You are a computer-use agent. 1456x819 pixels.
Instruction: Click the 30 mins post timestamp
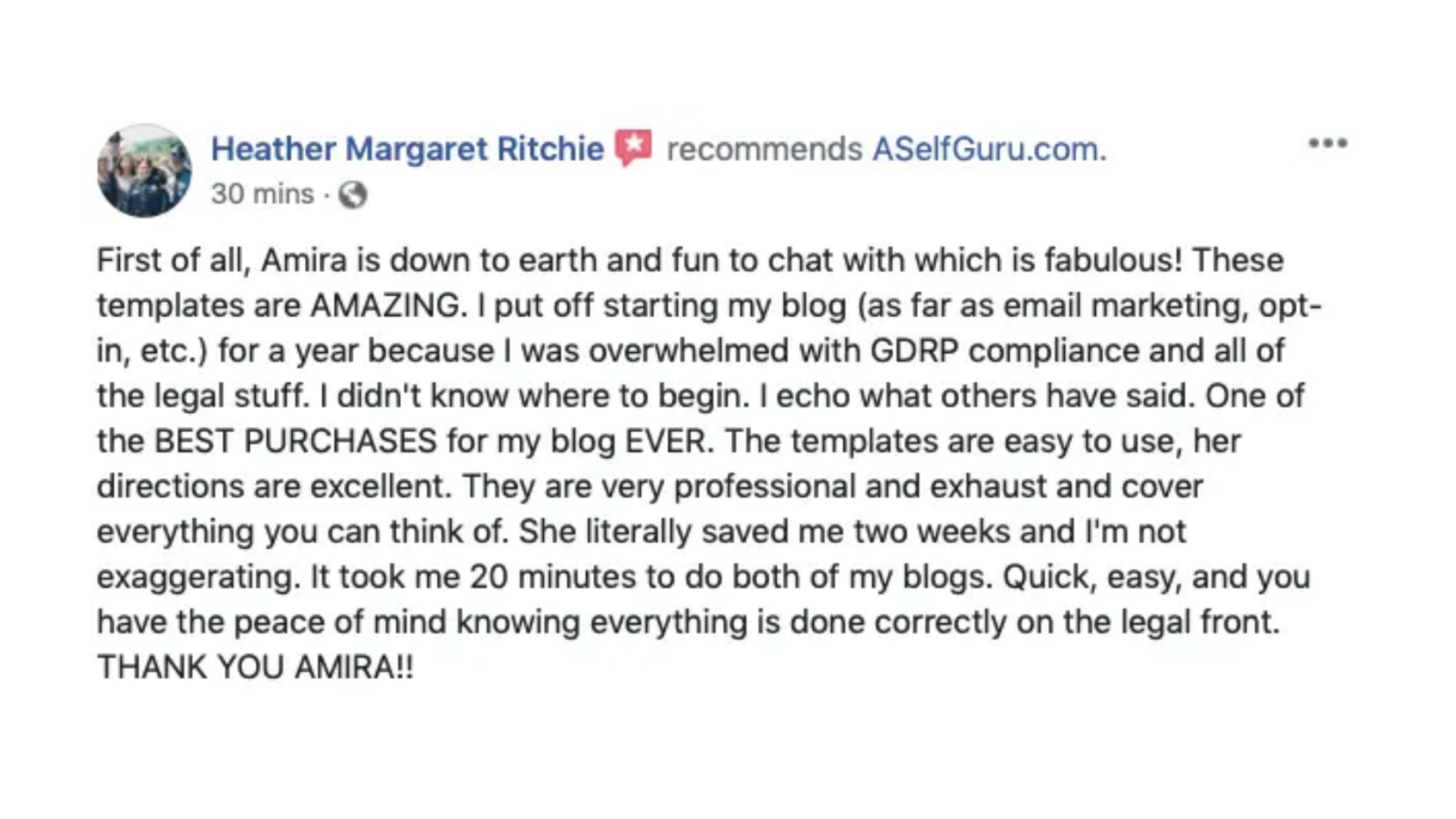[262, 194]
